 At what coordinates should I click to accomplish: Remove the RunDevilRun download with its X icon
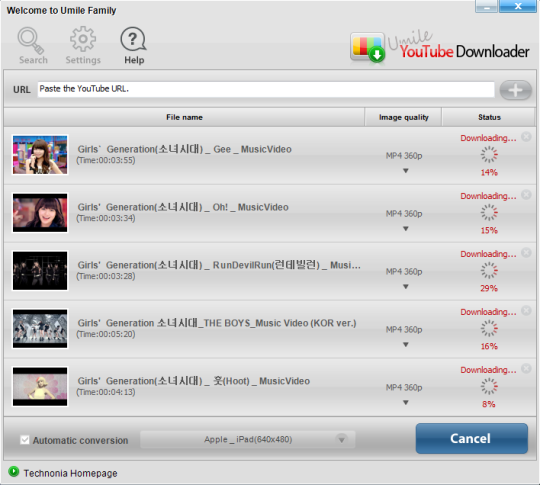[x=526, y=252]
